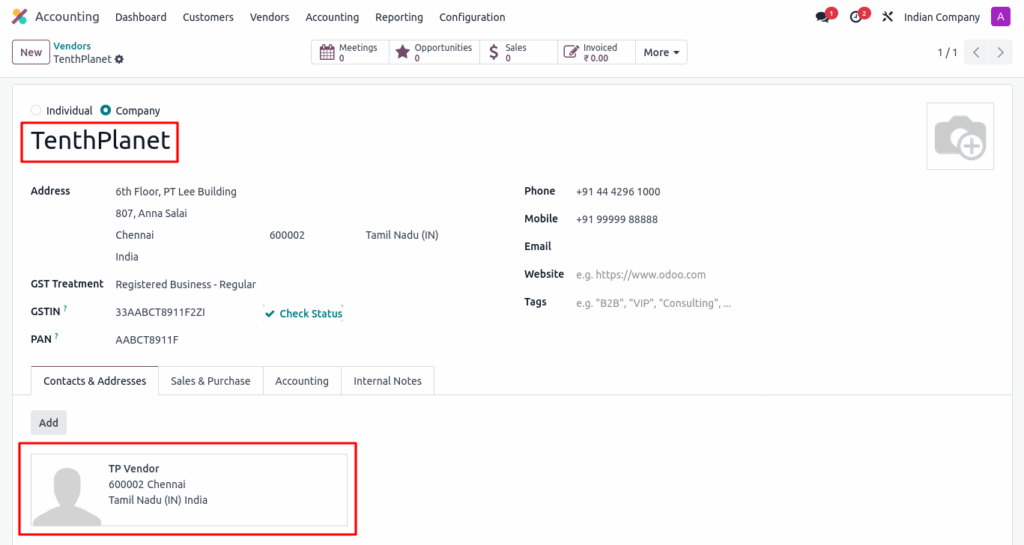Switch to the Accounting form tab
The image size is (1024, 545).
pos(302,381)
